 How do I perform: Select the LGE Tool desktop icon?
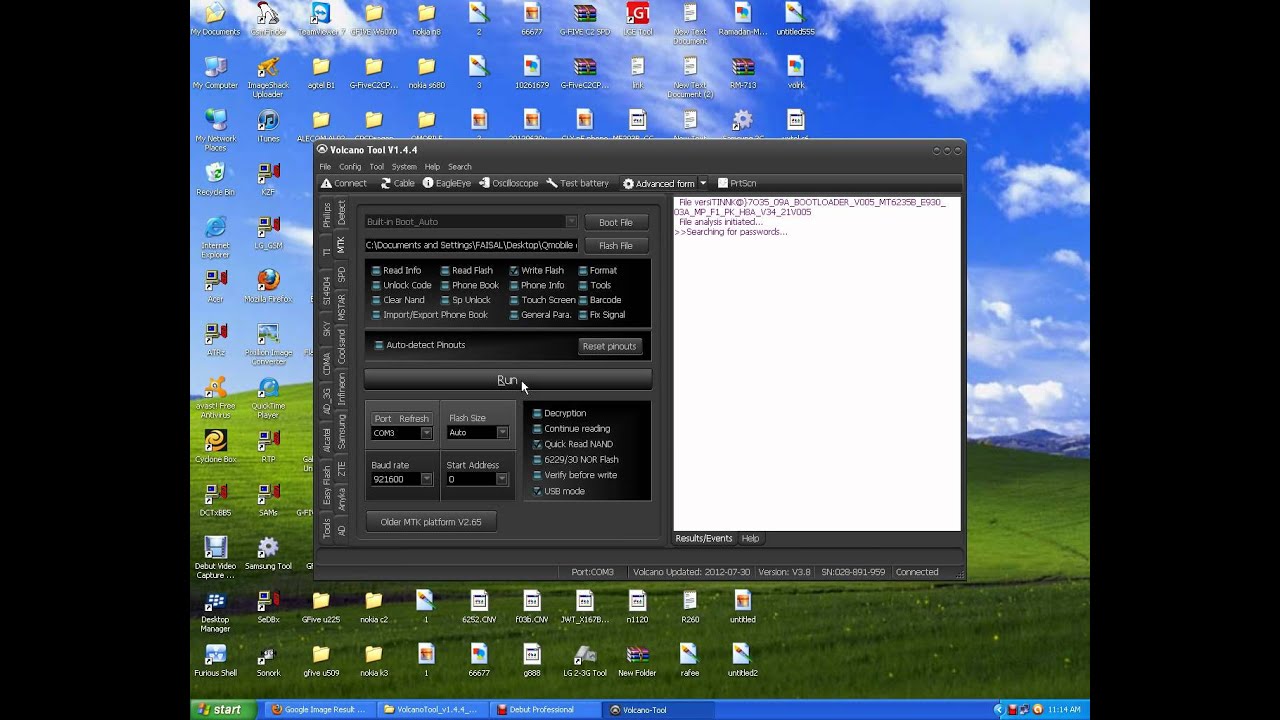tap(637, 19)
